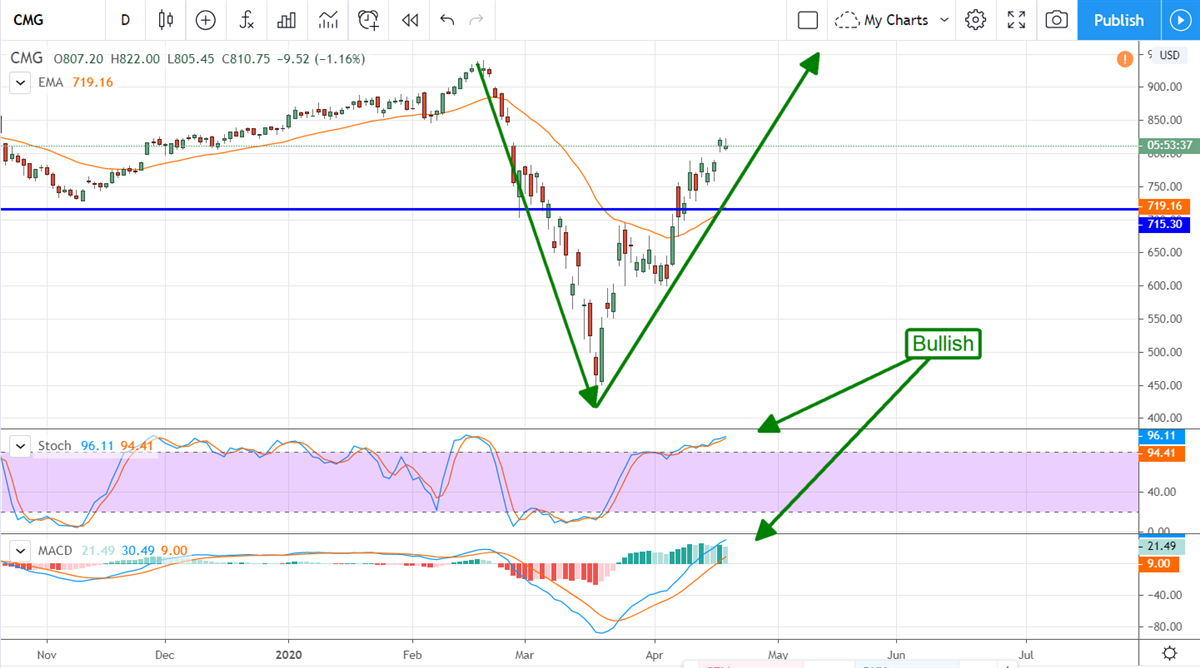Click the Jun time axis label
The image size is (1200, 668).
click(895, 653)
